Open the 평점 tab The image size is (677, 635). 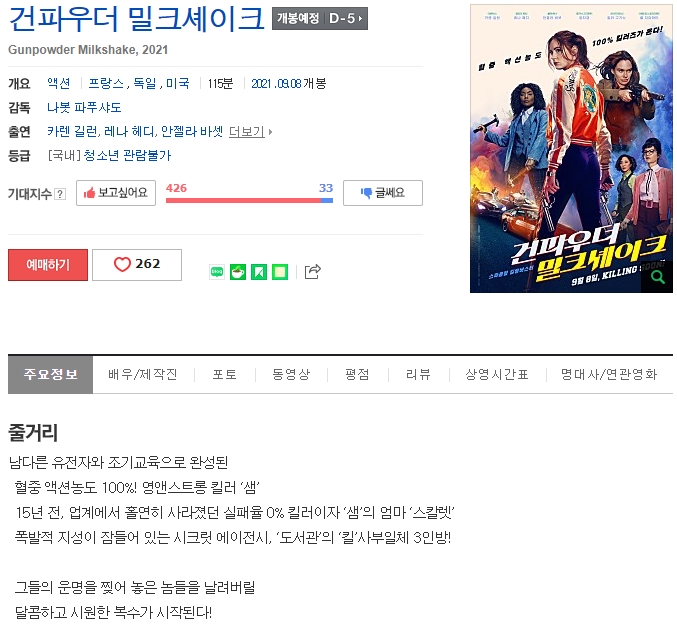(x=357, y=374)
